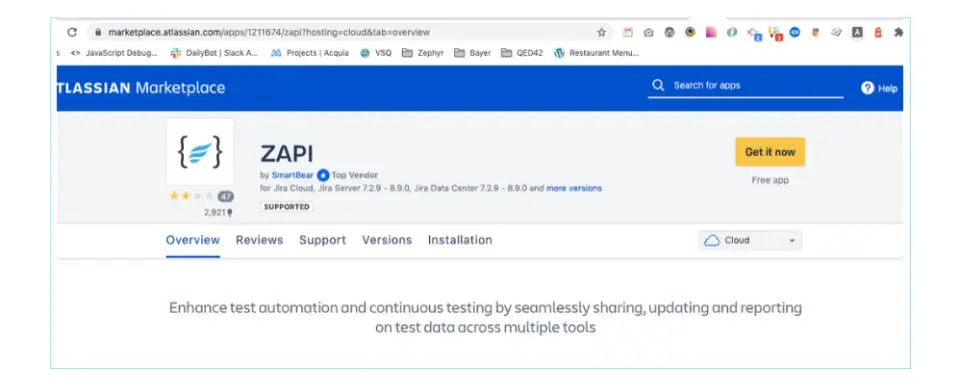Open the Help question mark icon
The width and height of the screenshot is (960, 391).
pos(867,88)
